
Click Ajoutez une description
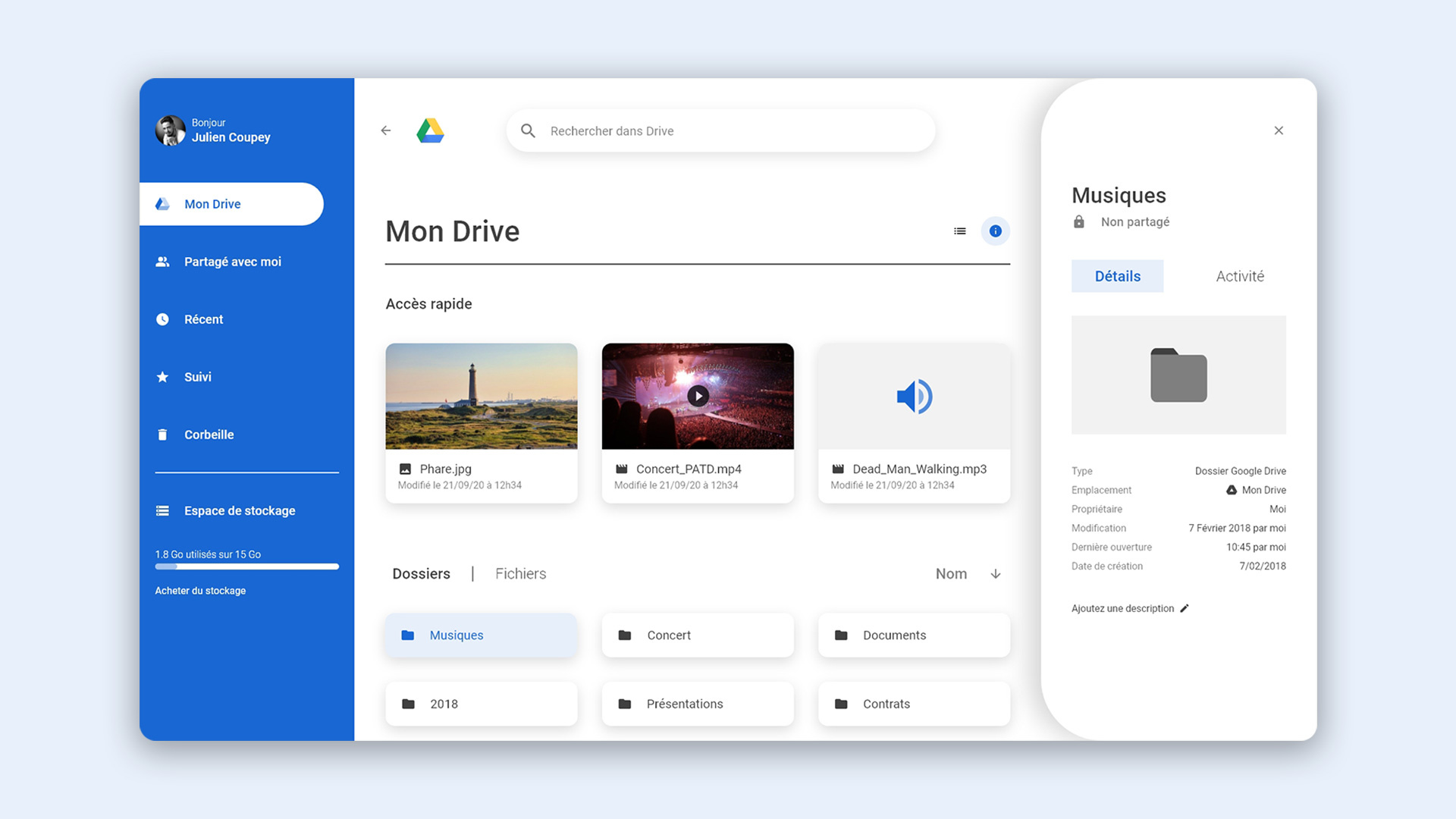1122,608
